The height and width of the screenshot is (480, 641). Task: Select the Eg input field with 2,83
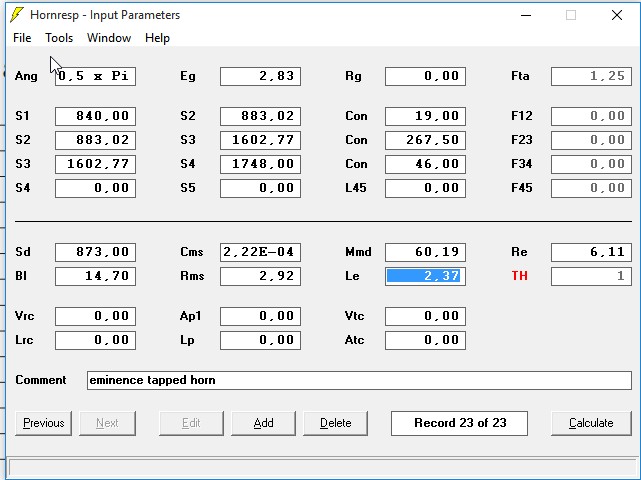260,76
